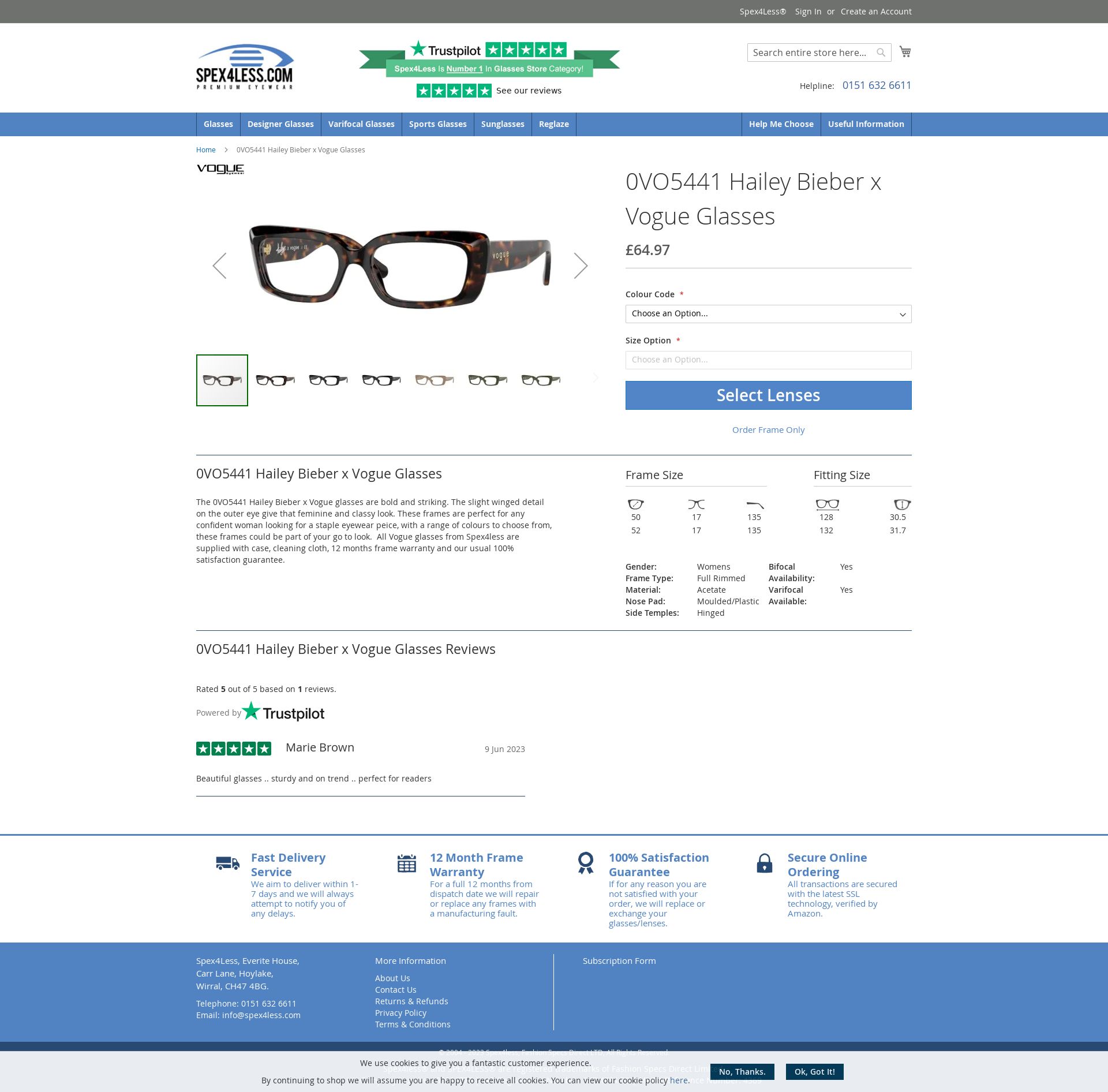Click the review date 9 Jun 2023
The width and height of the screenshot is (1108, 1092).
coord(505,749)
